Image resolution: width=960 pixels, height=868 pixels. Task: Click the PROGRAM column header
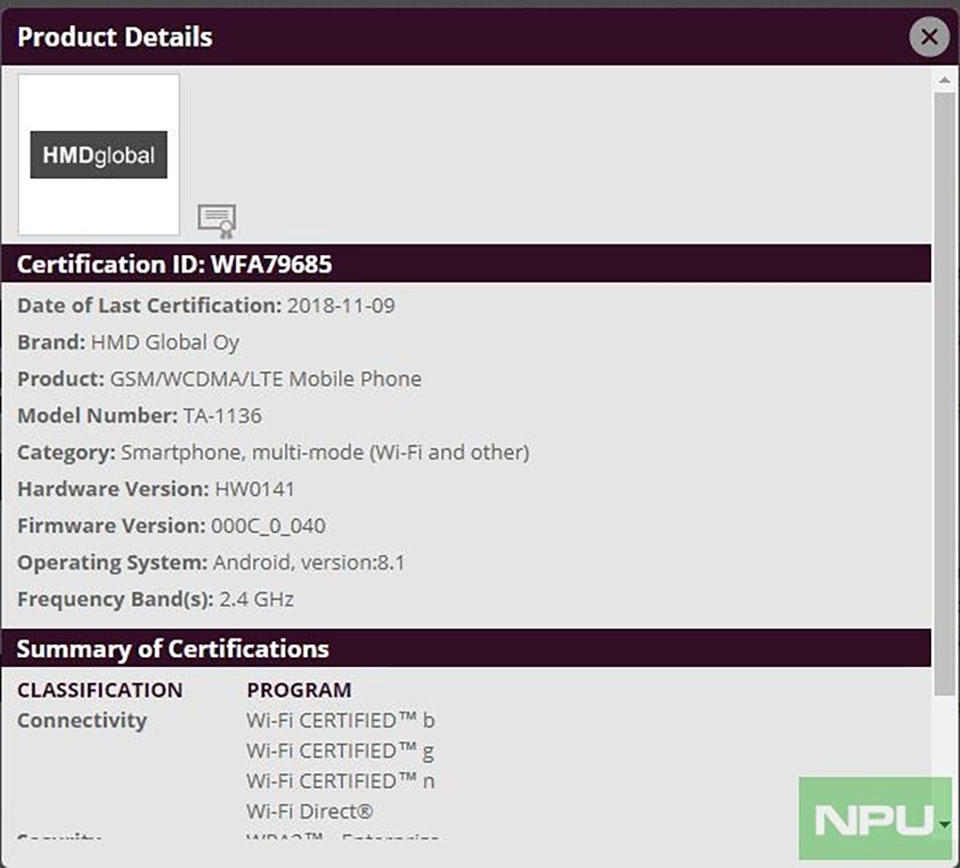[x=299, y=690]
